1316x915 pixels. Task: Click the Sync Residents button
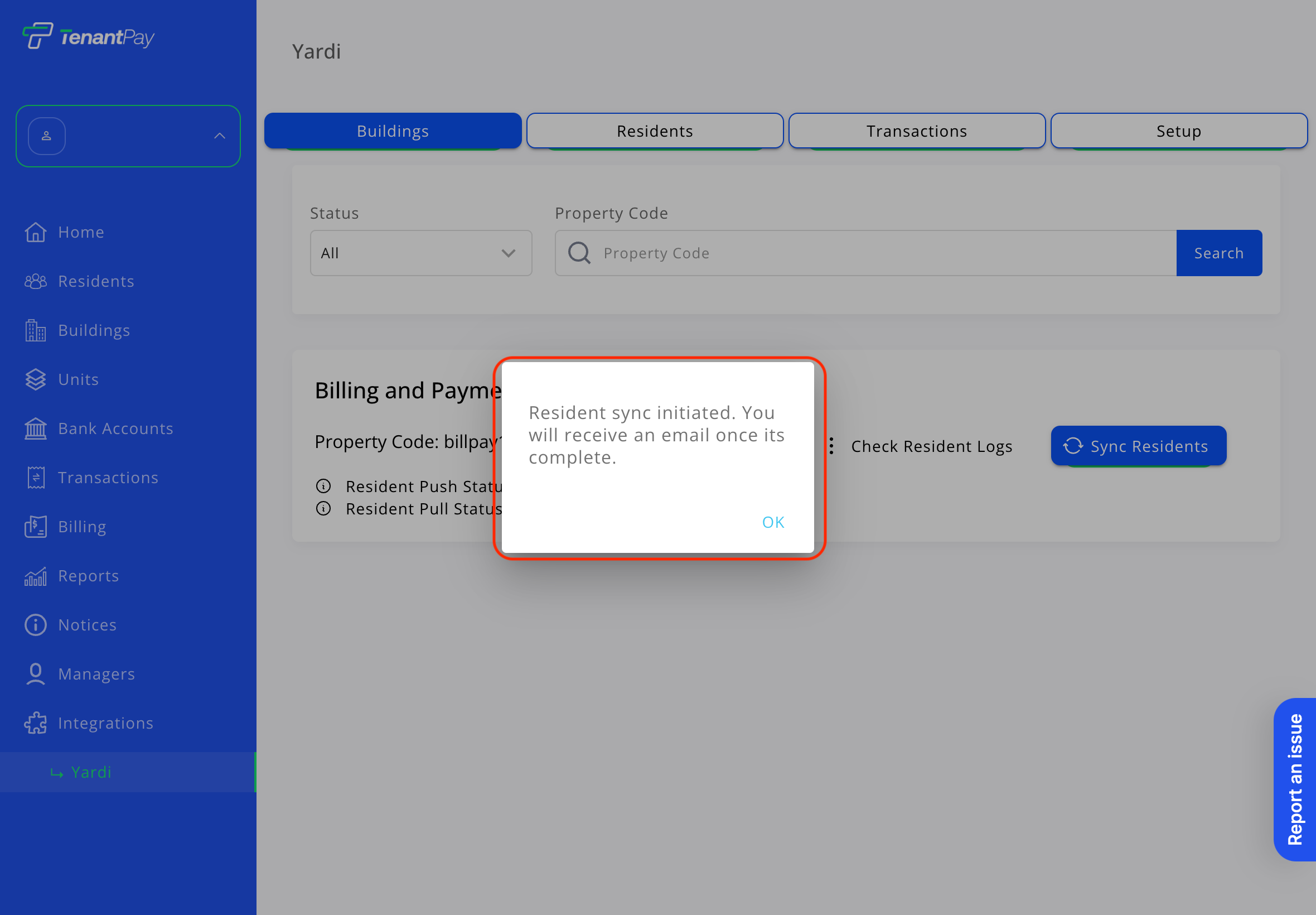(1138, 446)
